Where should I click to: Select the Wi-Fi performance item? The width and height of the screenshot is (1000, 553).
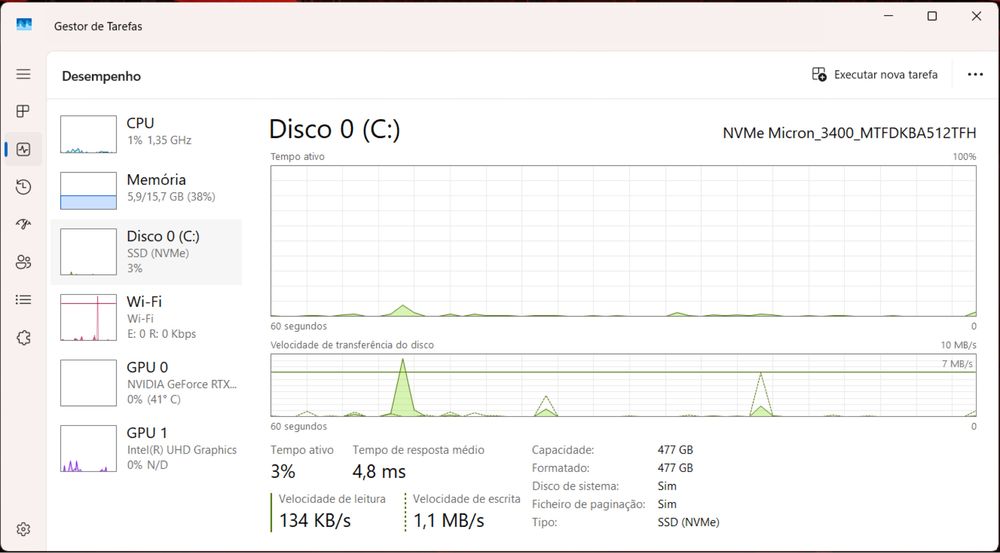click(146, 317)
